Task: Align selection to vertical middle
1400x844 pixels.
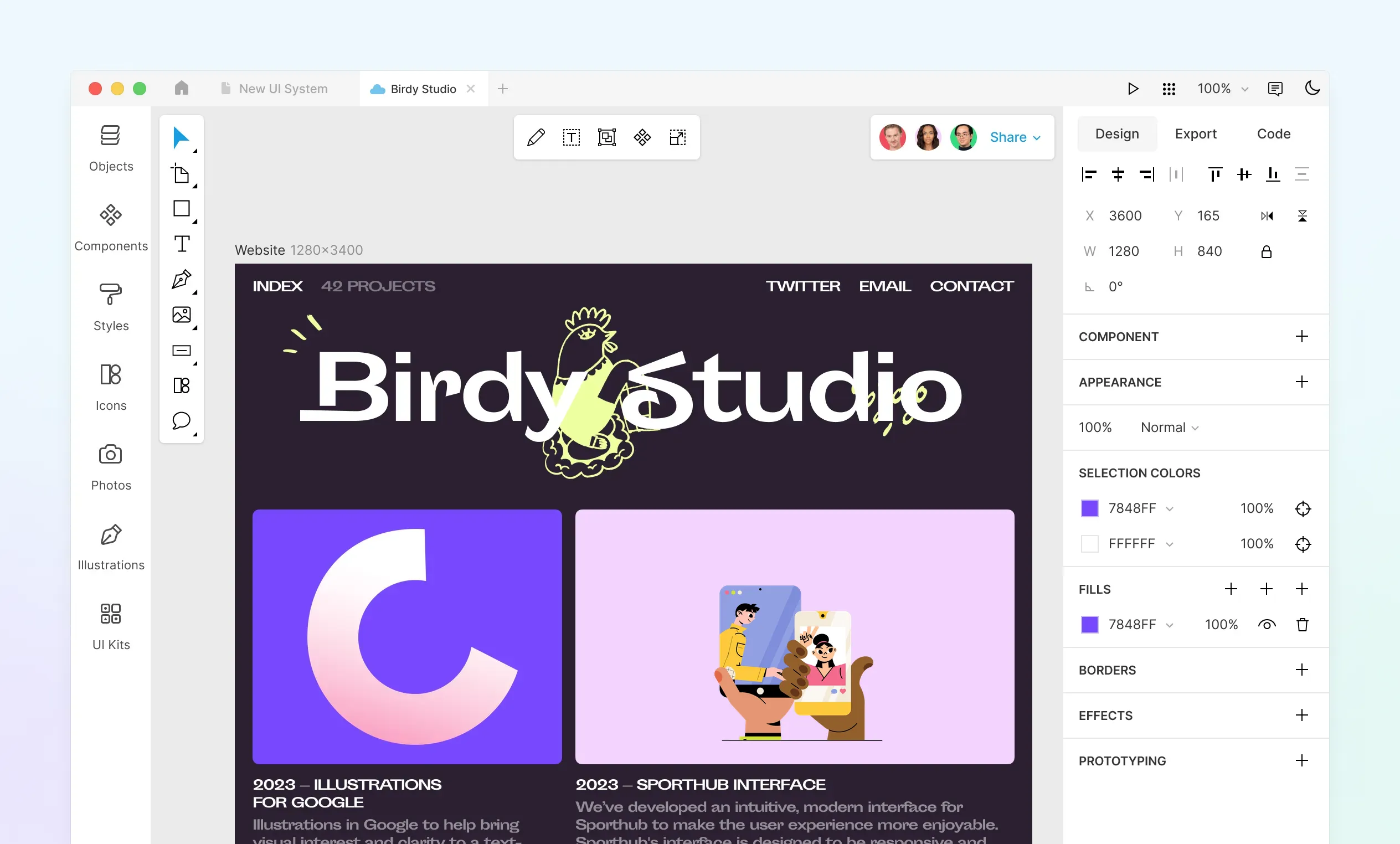Action: pos(1244,174)
